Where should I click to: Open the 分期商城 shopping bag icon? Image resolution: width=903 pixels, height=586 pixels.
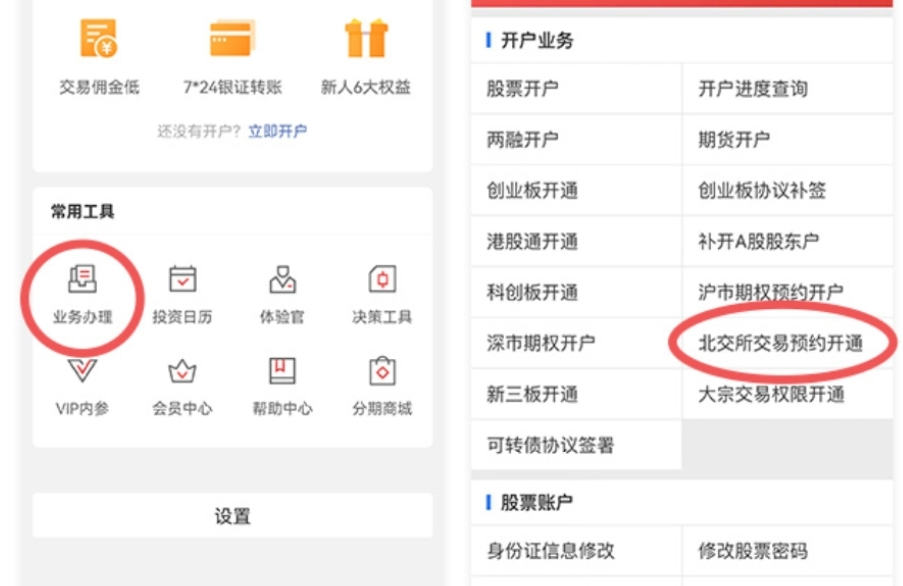(382, 372)
